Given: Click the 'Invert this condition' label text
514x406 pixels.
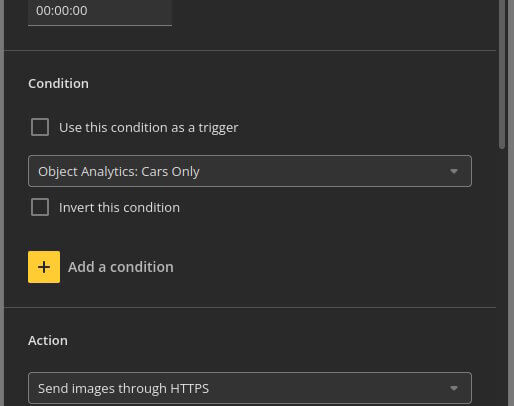Looking at the screenshot, I should click(119, 208).
